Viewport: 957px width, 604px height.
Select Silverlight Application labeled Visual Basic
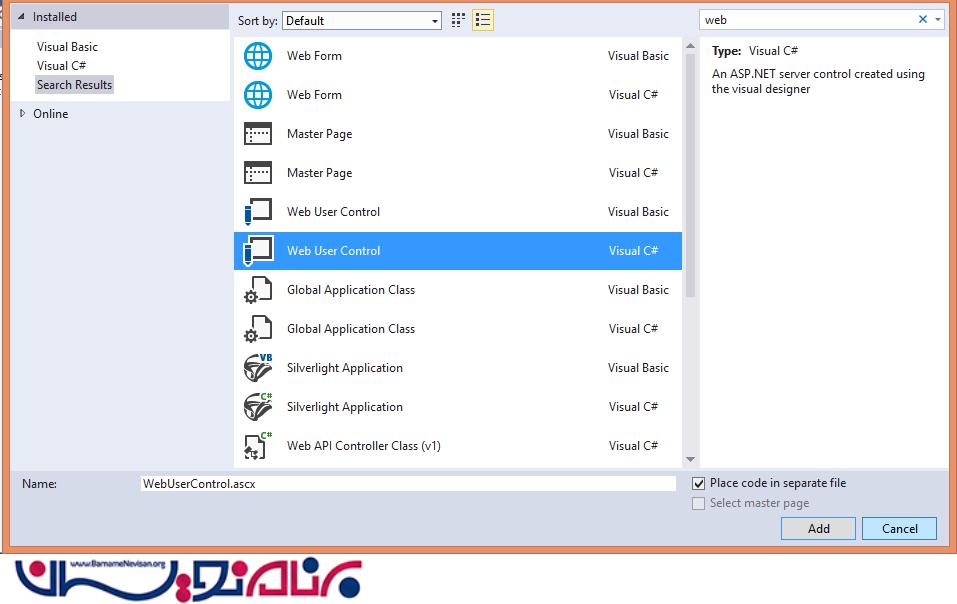(x=458, y=368)
